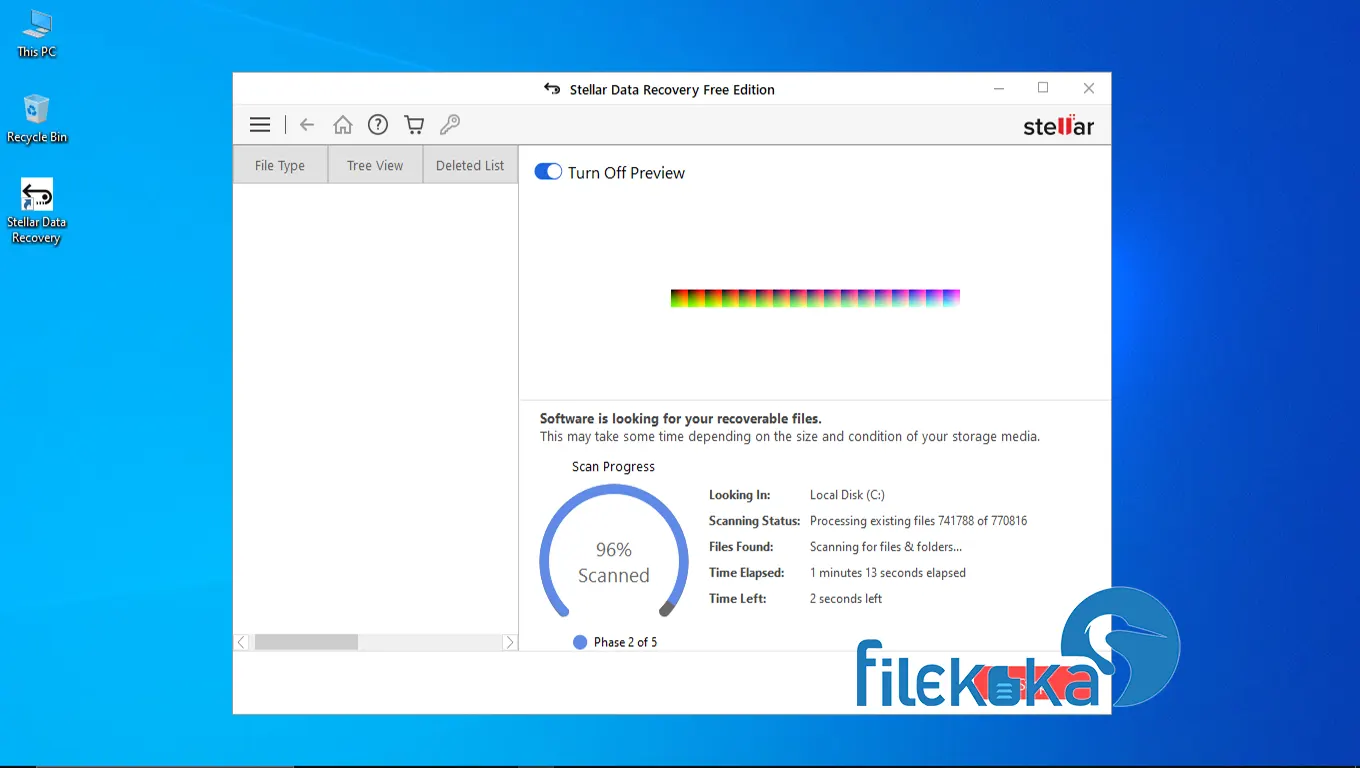This screenshot has width=1360, height=768.
Task: Switch to the Tree View tab
Action: [x=375, y=165]
